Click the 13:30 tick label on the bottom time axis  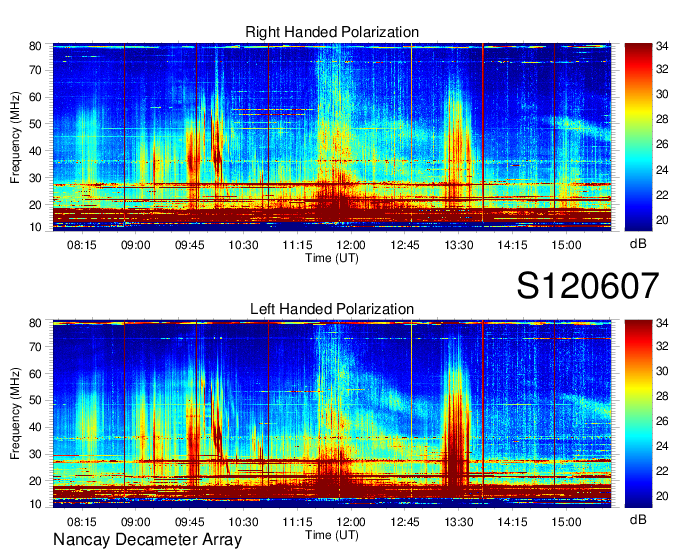click(459, 522)
